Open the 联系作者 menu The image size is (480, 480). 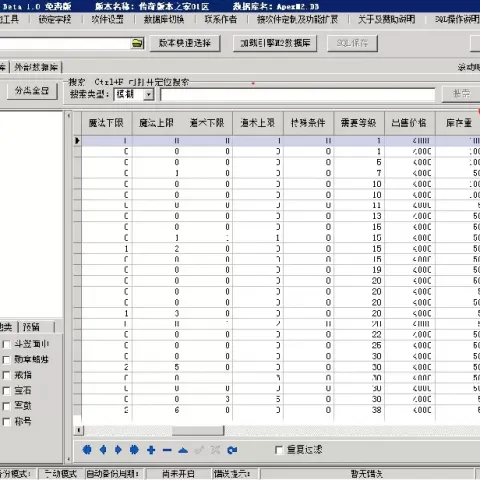point(221,19)
